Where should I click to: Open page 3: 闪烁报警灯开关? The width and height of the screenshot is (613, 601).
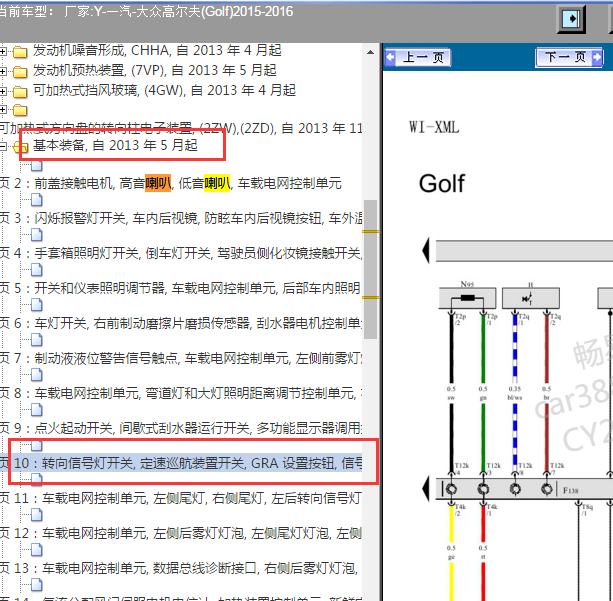tap(181, 218)
